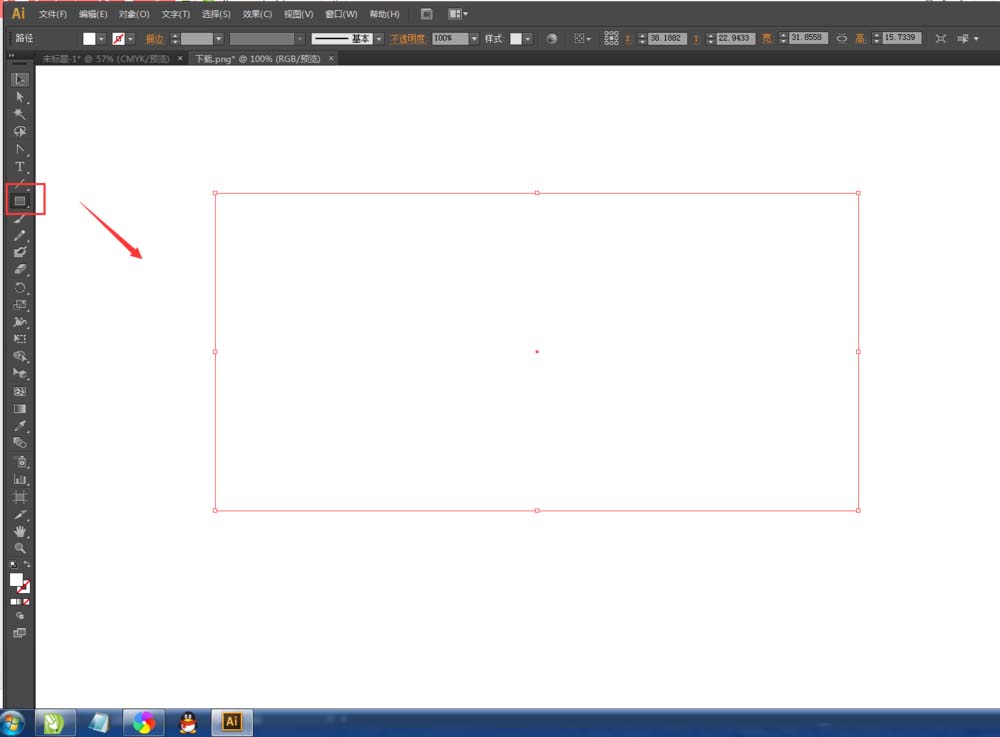Select the Artboard tool
Screen dimensions: 1000x737
20,497
